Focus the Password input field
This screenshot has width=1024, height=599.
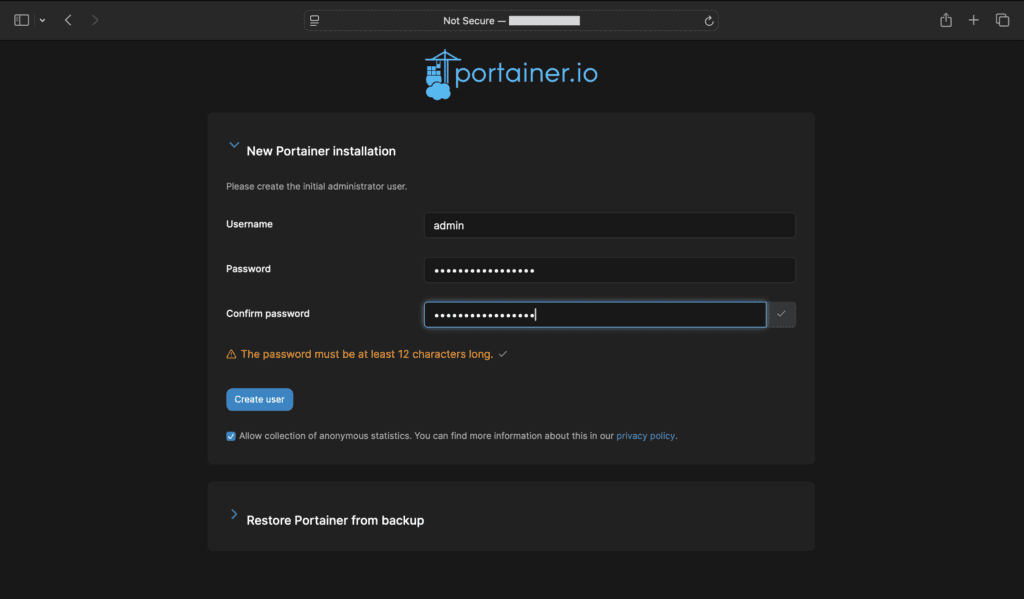609,270
